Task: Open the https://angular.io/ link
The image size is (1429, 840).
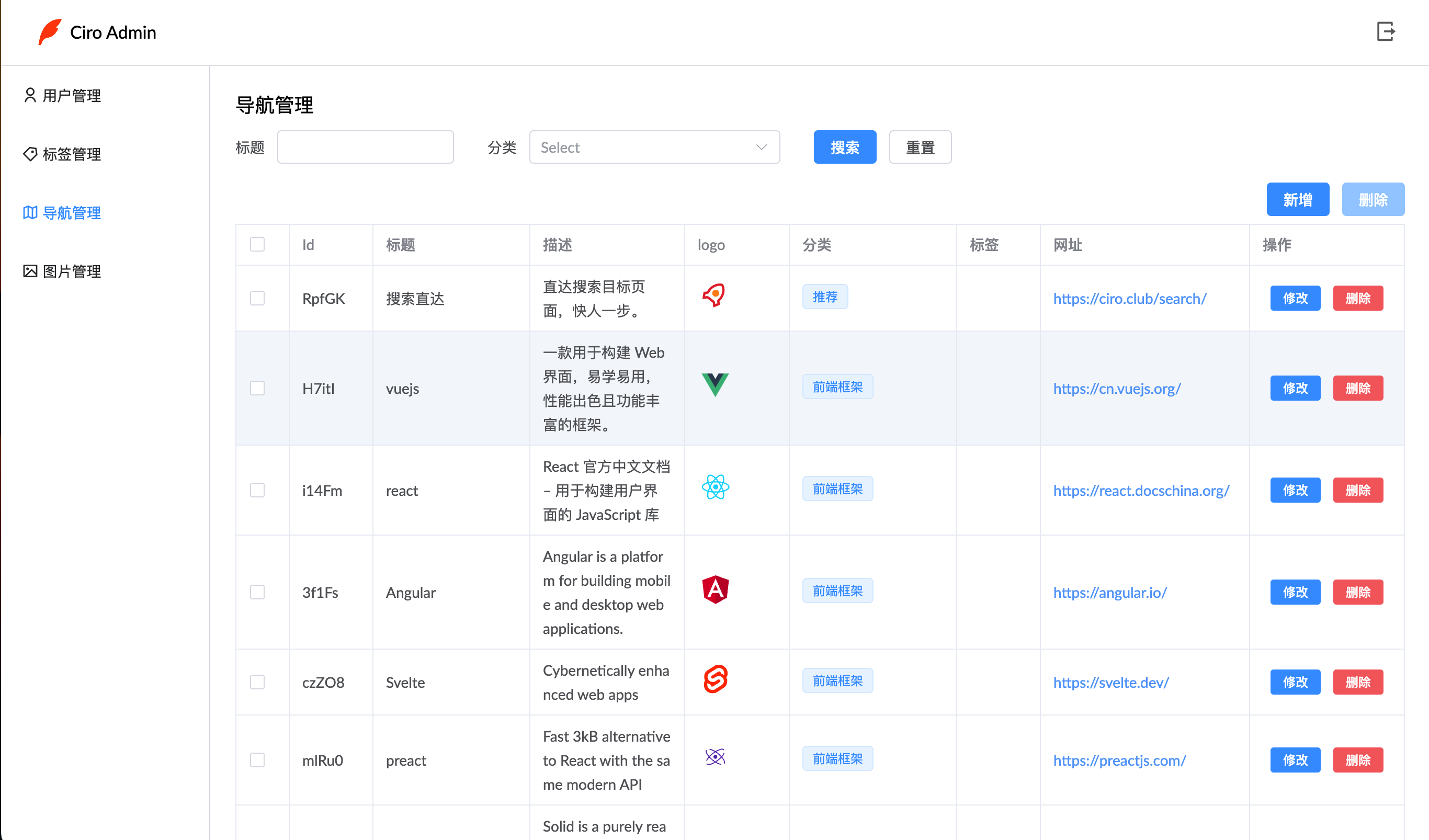Action: point(1110,592)
